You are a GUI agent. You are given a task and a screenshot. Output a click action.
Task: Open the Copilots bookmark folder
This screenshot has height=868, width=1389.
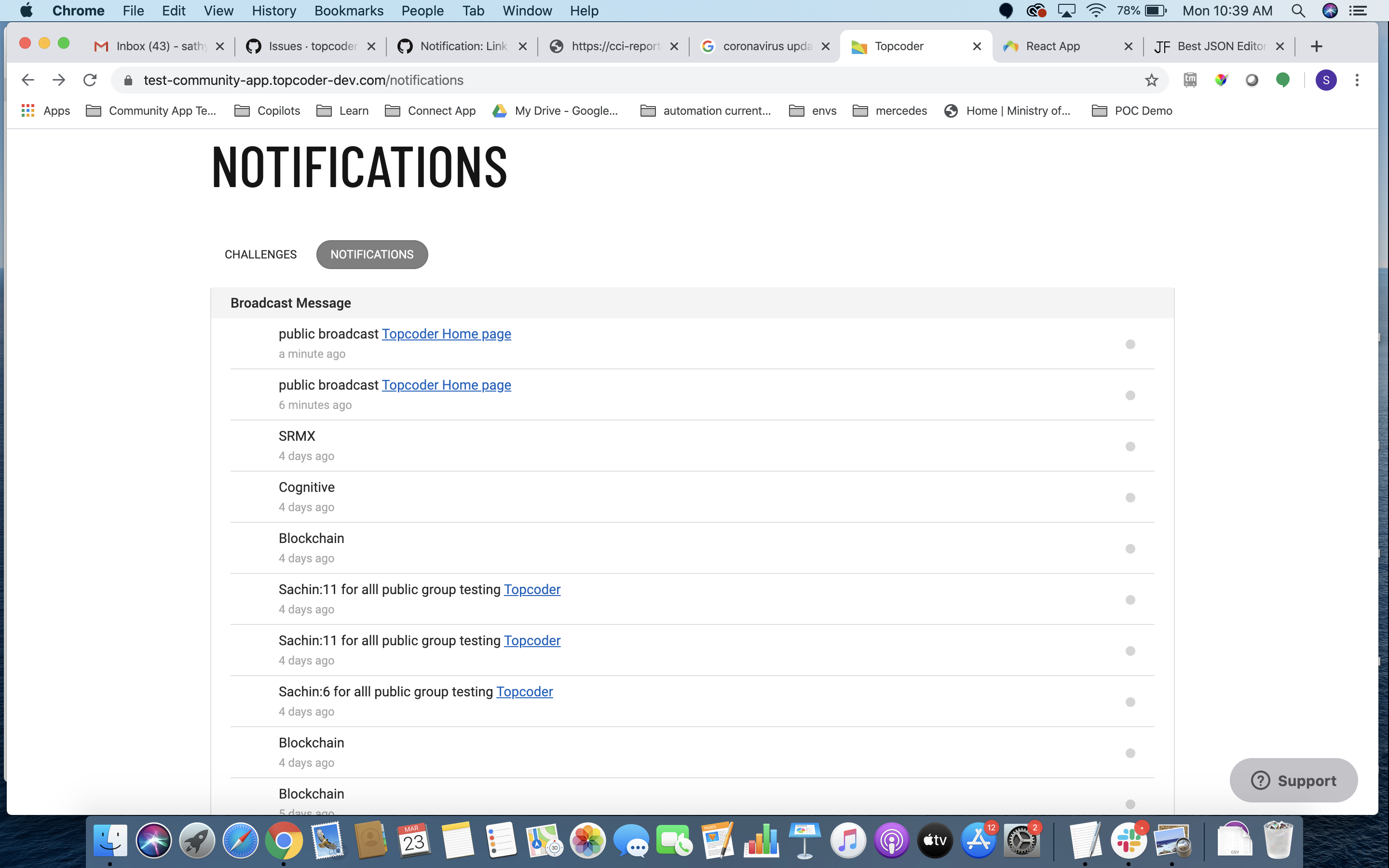click(268, 110)
